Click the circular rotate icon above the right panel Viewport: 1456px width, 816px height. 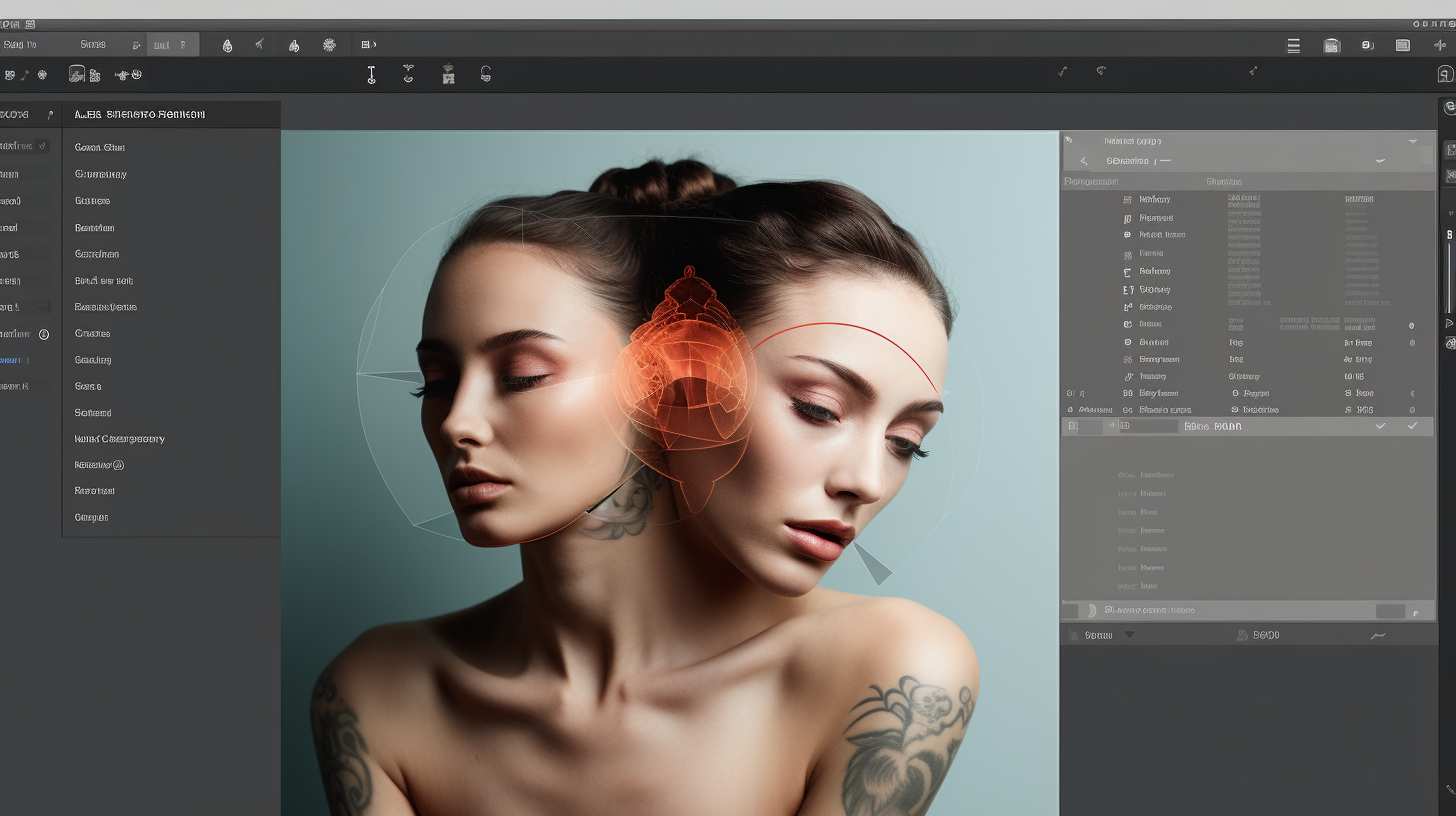1101,71
